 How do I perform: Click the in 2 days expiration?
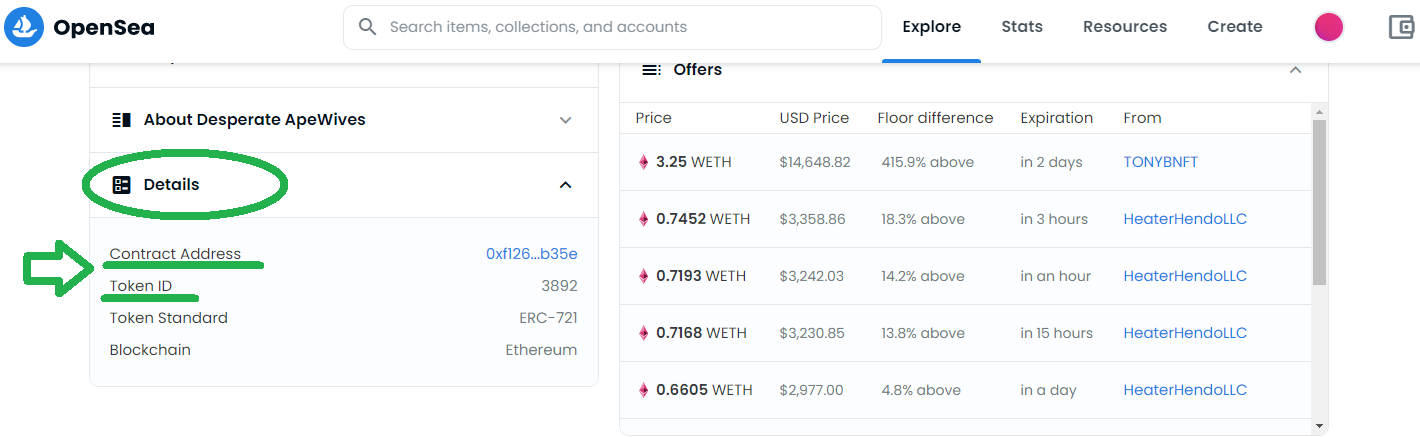click(x=1052, y=162)
